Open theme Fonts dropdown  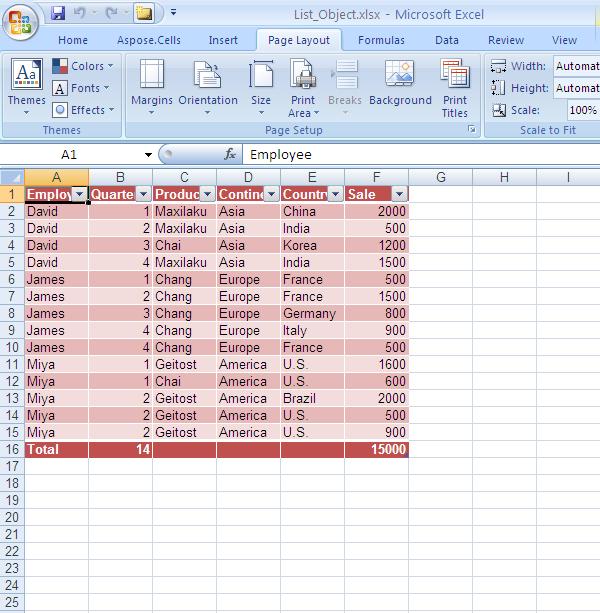(81, 88)
